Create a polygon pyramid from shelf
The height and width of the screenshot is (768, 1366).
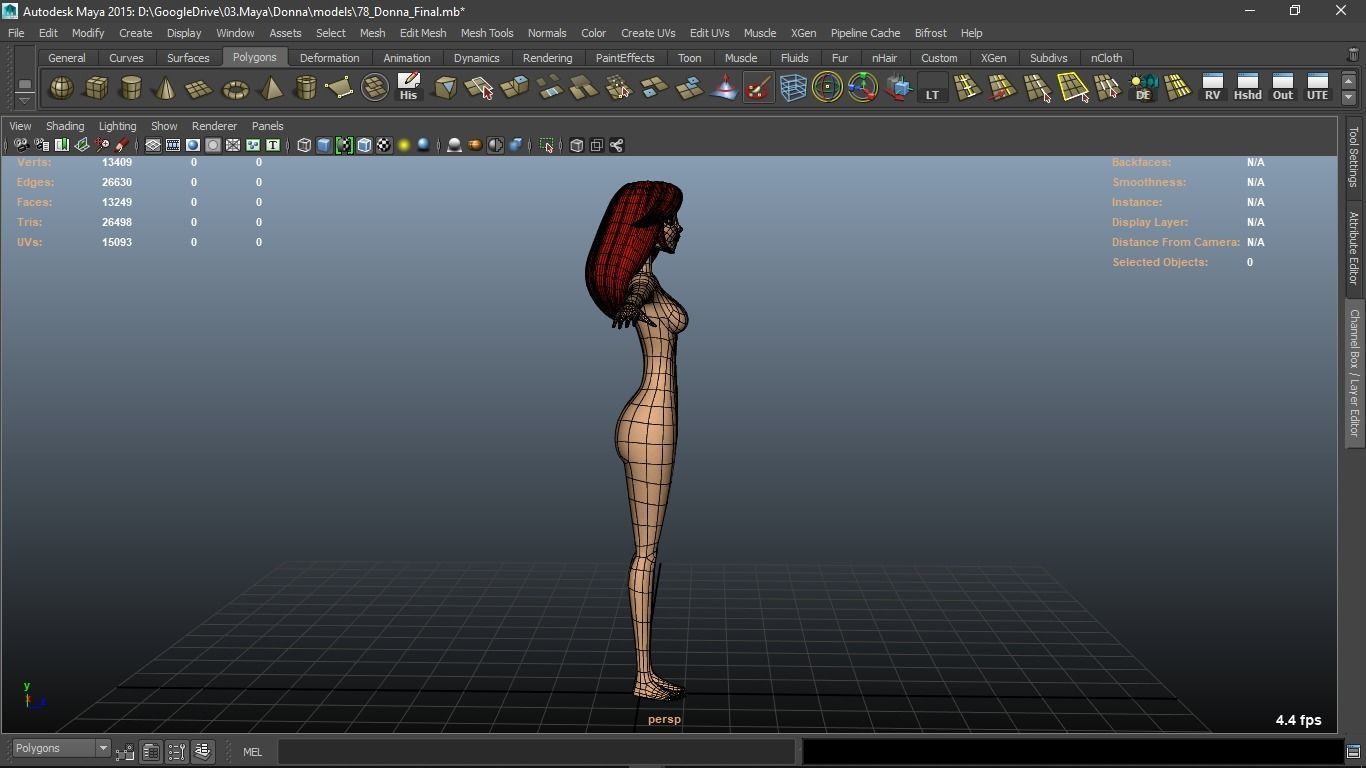(x=270, y=88)
